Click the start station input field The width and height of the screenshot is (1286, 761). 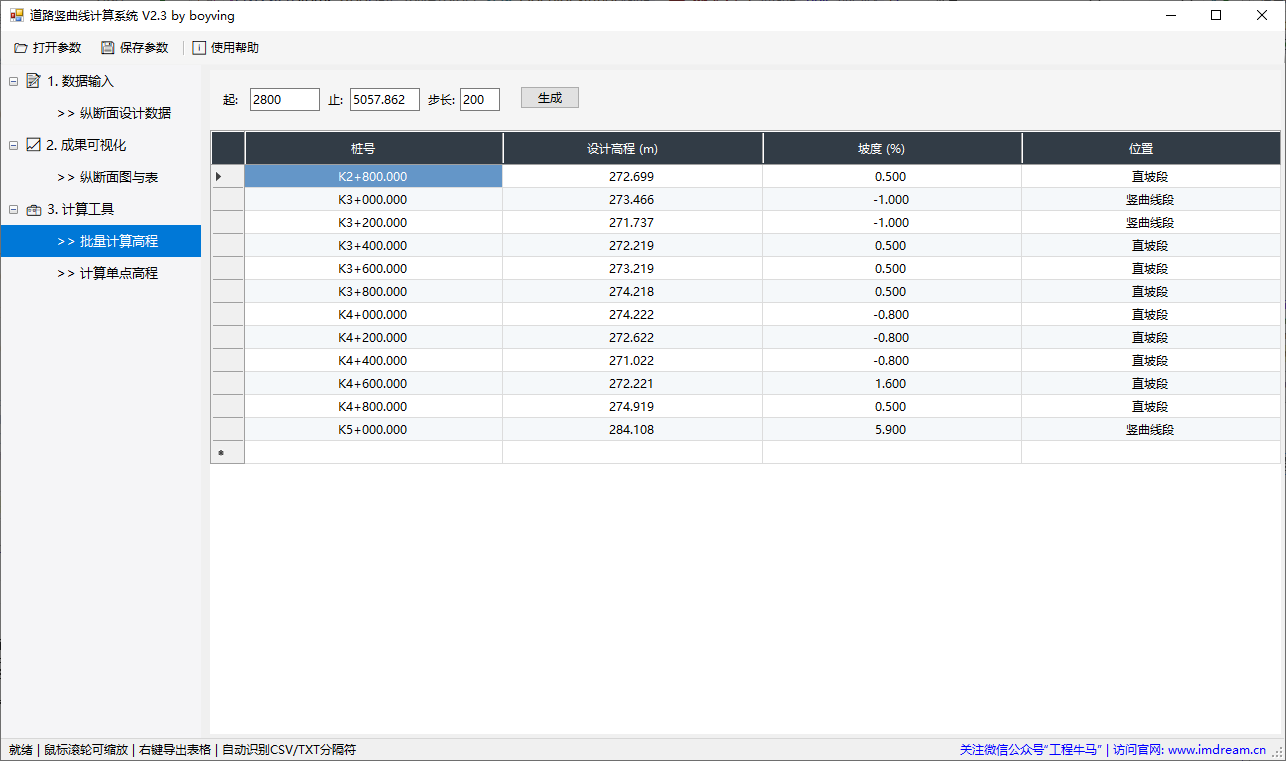284,99
